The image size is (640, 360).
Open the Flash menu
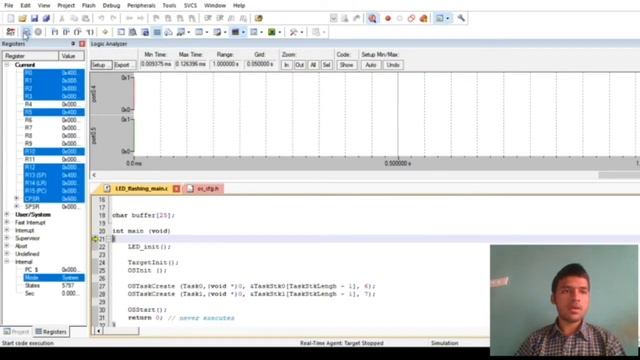click(x=89, y=5)
